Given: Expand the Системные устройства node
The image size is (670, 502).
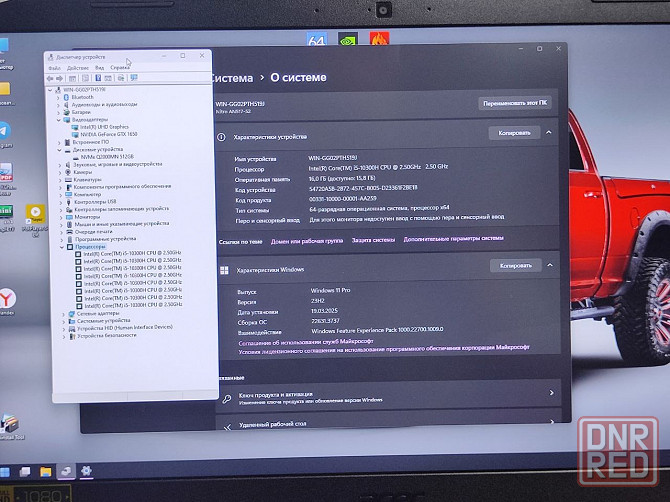Looking at the screenshot, I should pyautogui.click(x=64, y=321).
